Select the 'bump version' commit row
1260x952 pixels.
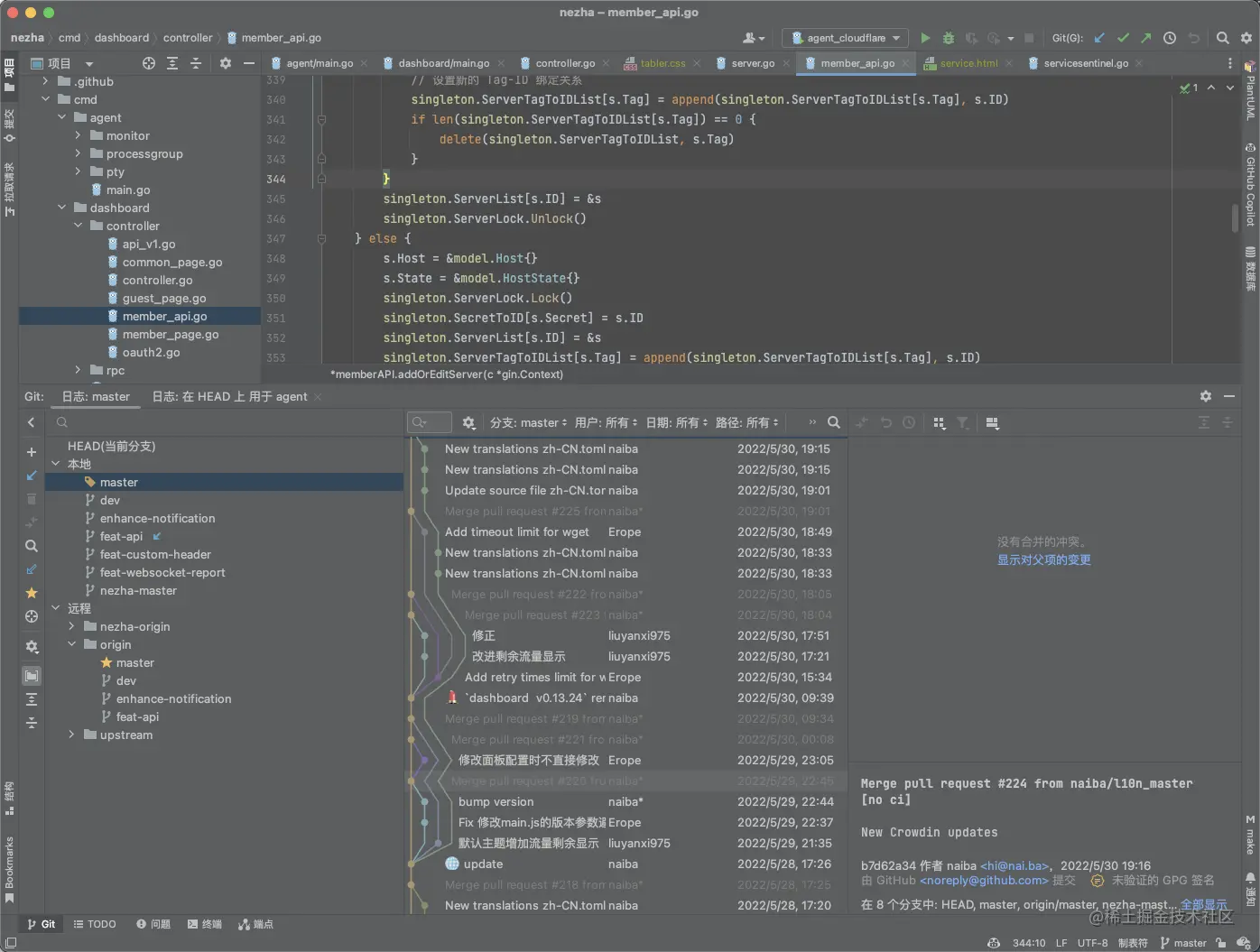628,801
